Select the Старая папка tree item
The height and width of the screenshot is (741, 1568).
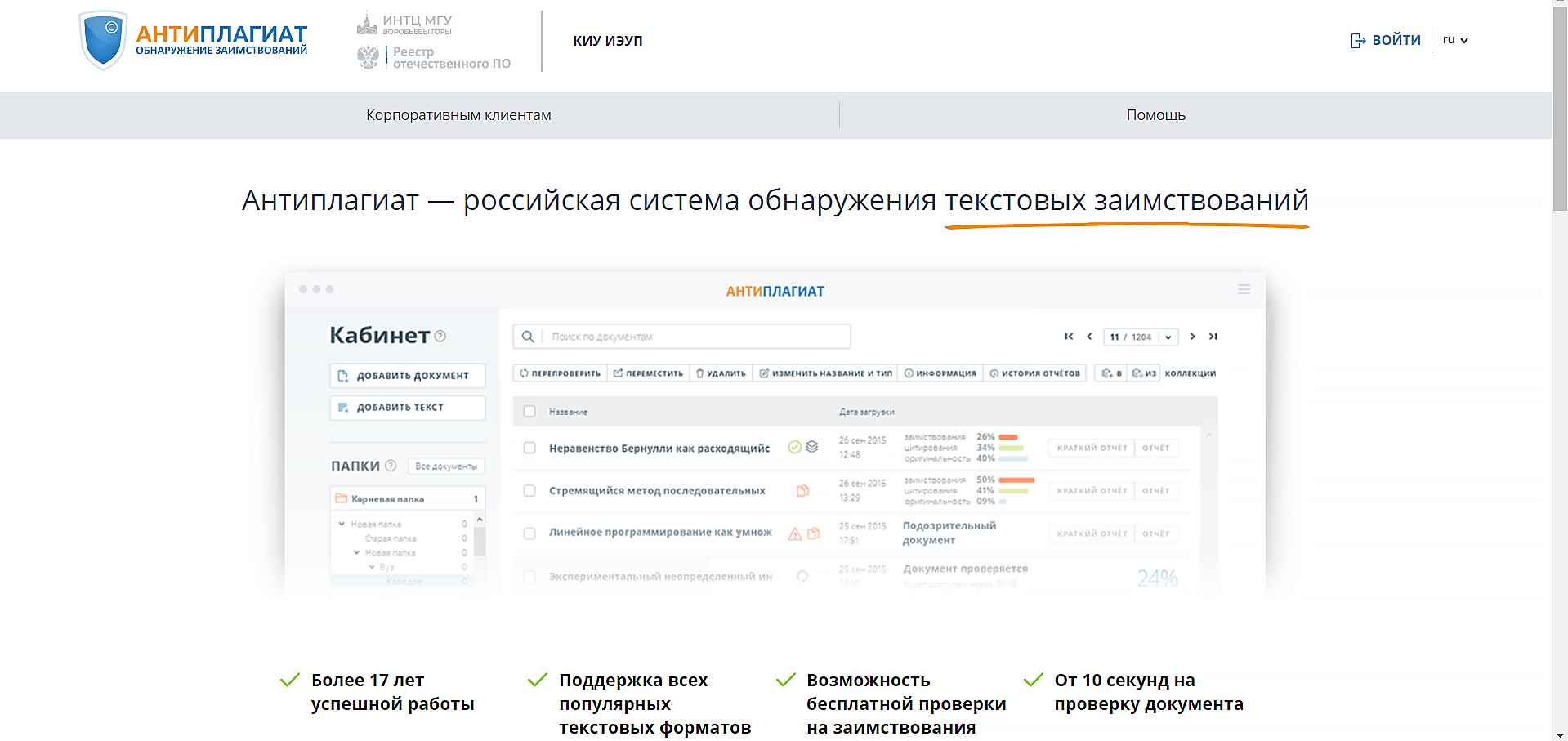[391, 538]
